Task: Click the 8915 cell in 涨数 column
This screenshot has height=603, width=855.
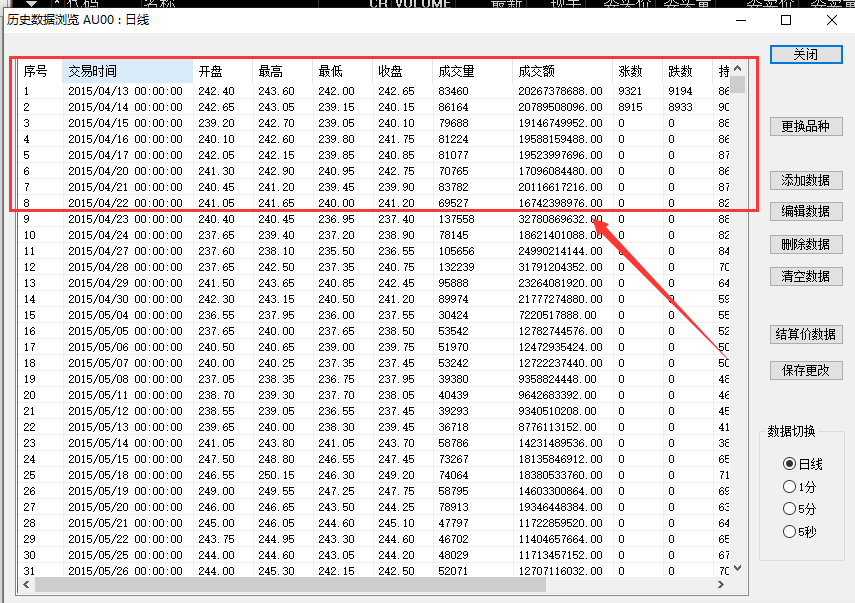Action: (x=630, y=107)
